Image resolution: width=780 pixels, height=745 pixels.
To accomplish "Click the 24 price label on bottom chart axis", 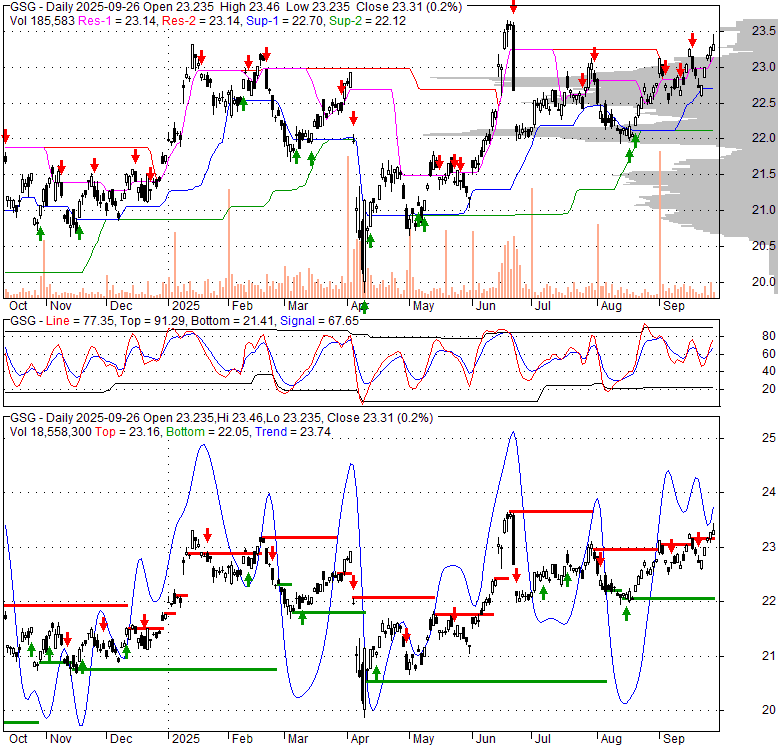I will (x=769, y=492).
